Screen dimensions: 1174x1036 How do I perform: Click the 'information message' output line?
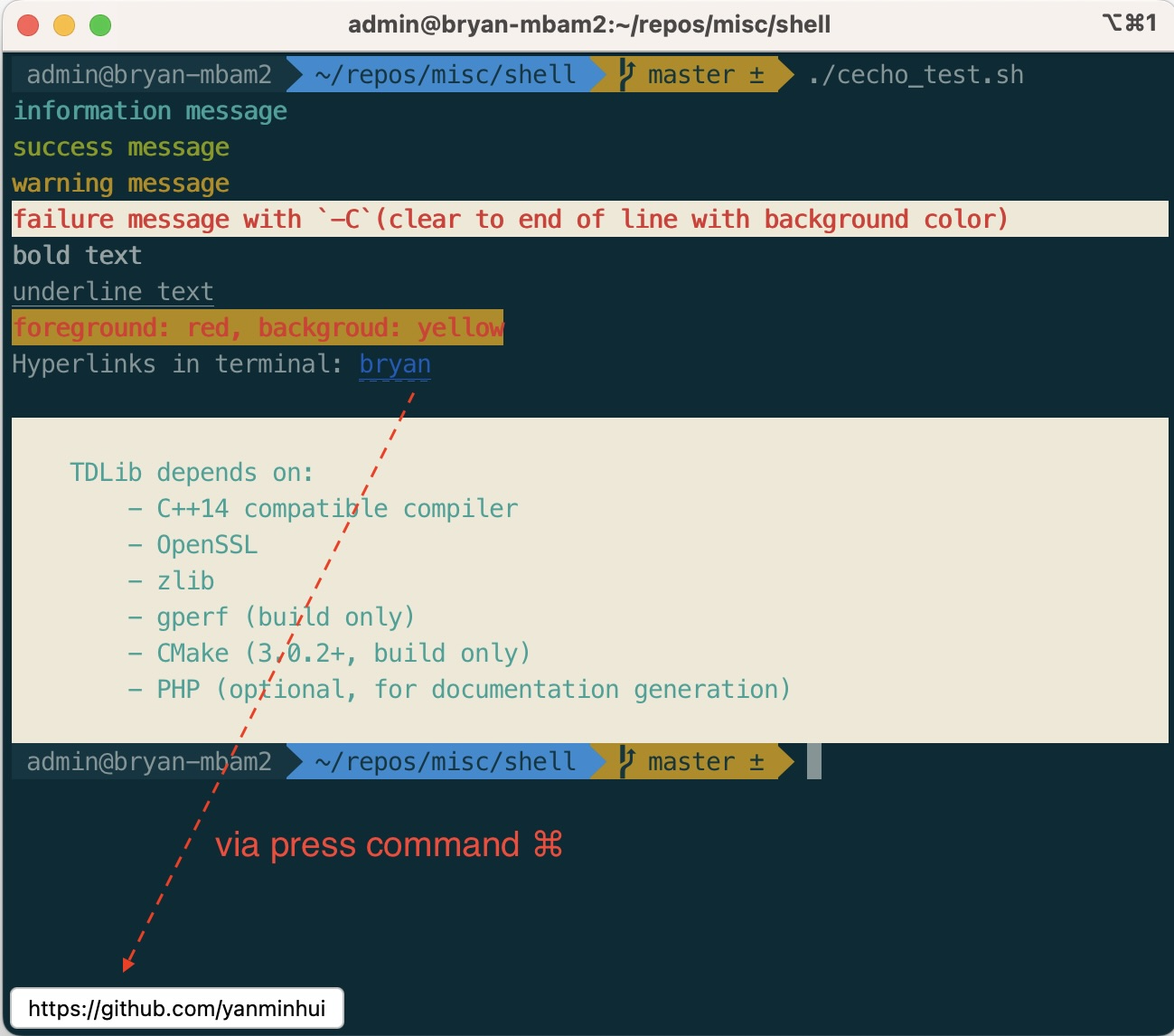pyautogui.click(x=150, y=111)
